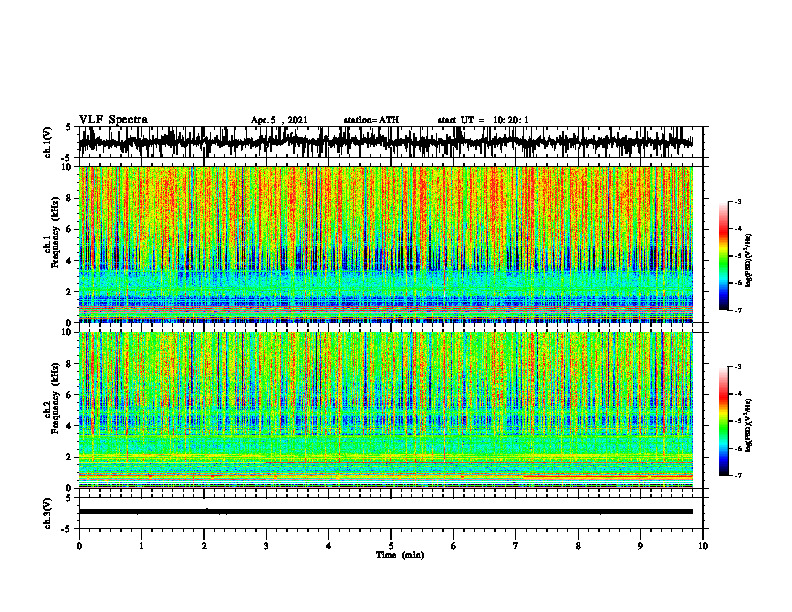Click the "10" kHz tick of ch.2 spectrogram

pyautogui.click(x=68, y=332)
